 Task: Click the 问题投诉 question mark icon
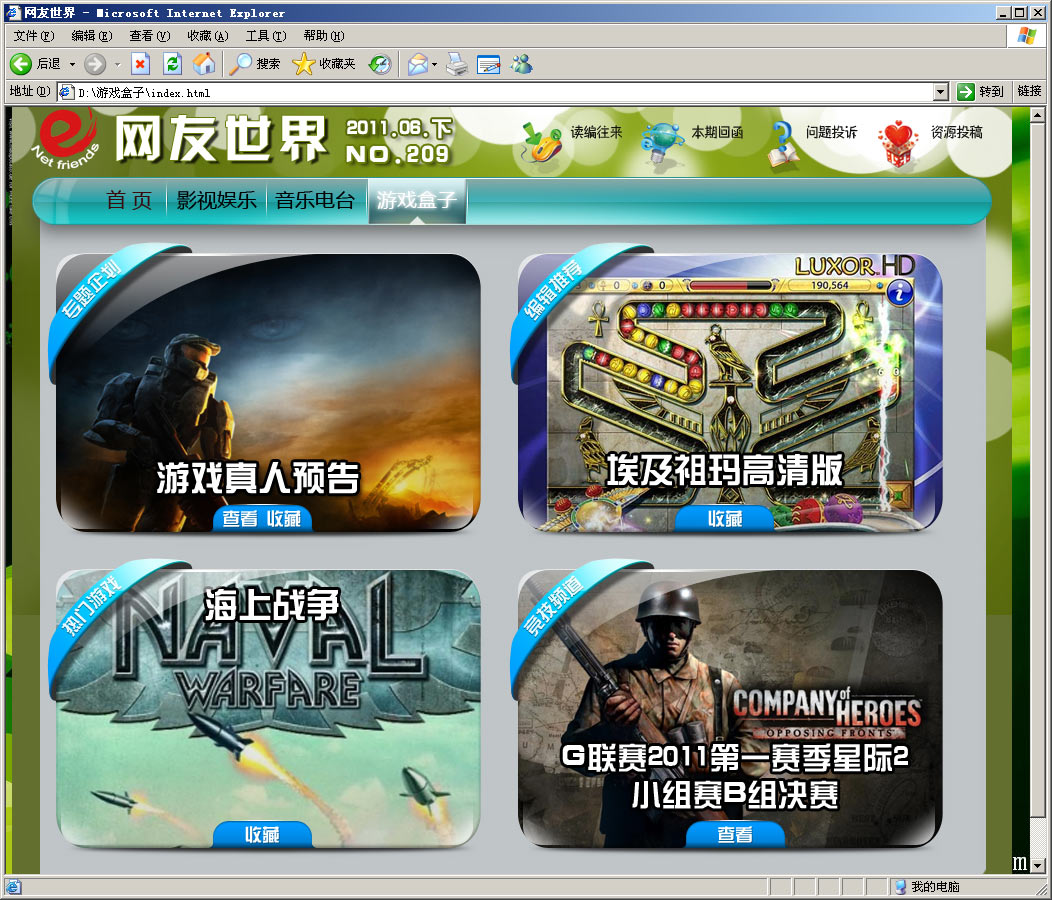(784, 144)
